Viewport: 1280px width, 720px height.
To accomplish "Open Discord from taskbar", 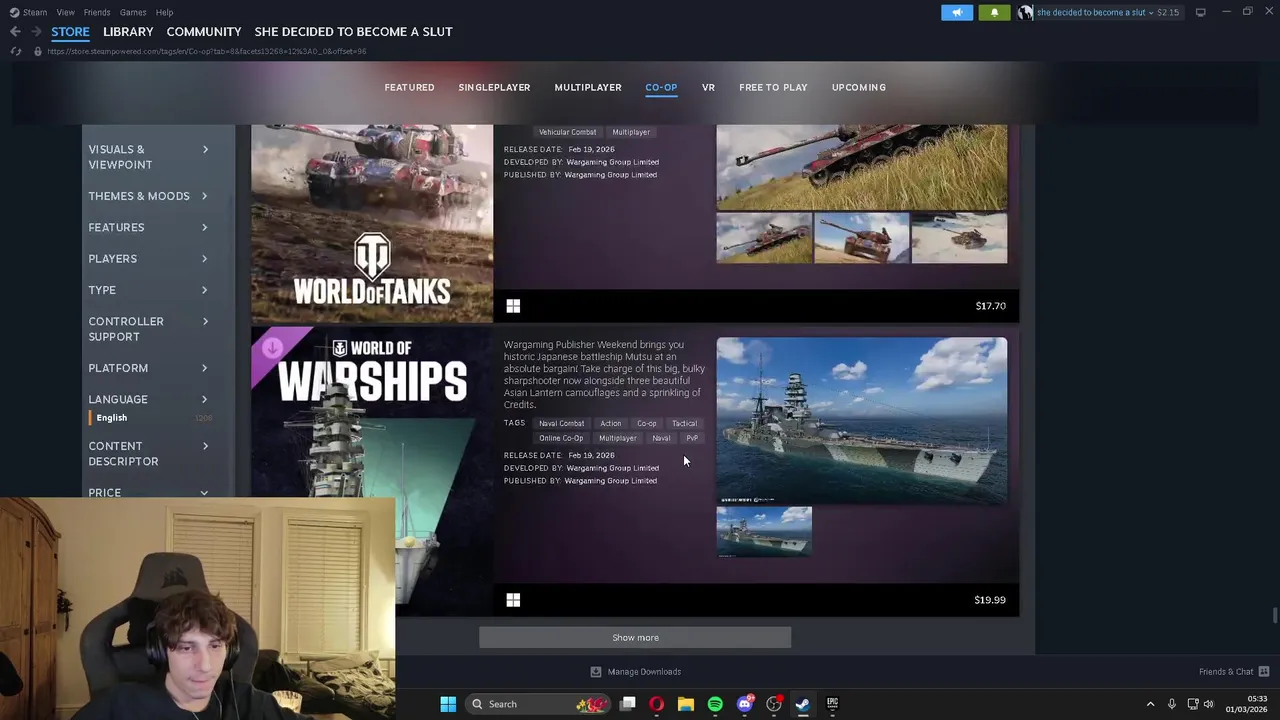I will (744, 704).
